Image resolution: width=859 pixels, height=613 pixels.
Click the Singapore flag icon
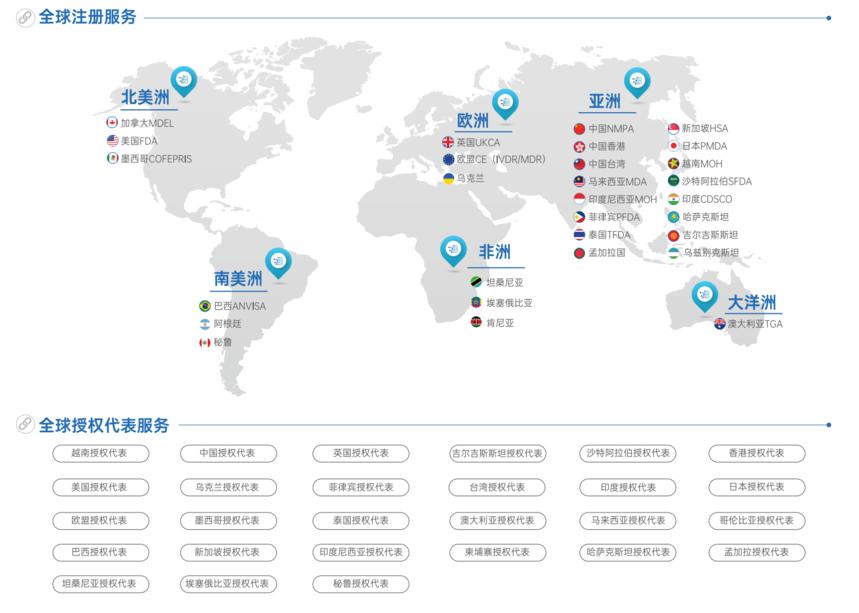673,129
